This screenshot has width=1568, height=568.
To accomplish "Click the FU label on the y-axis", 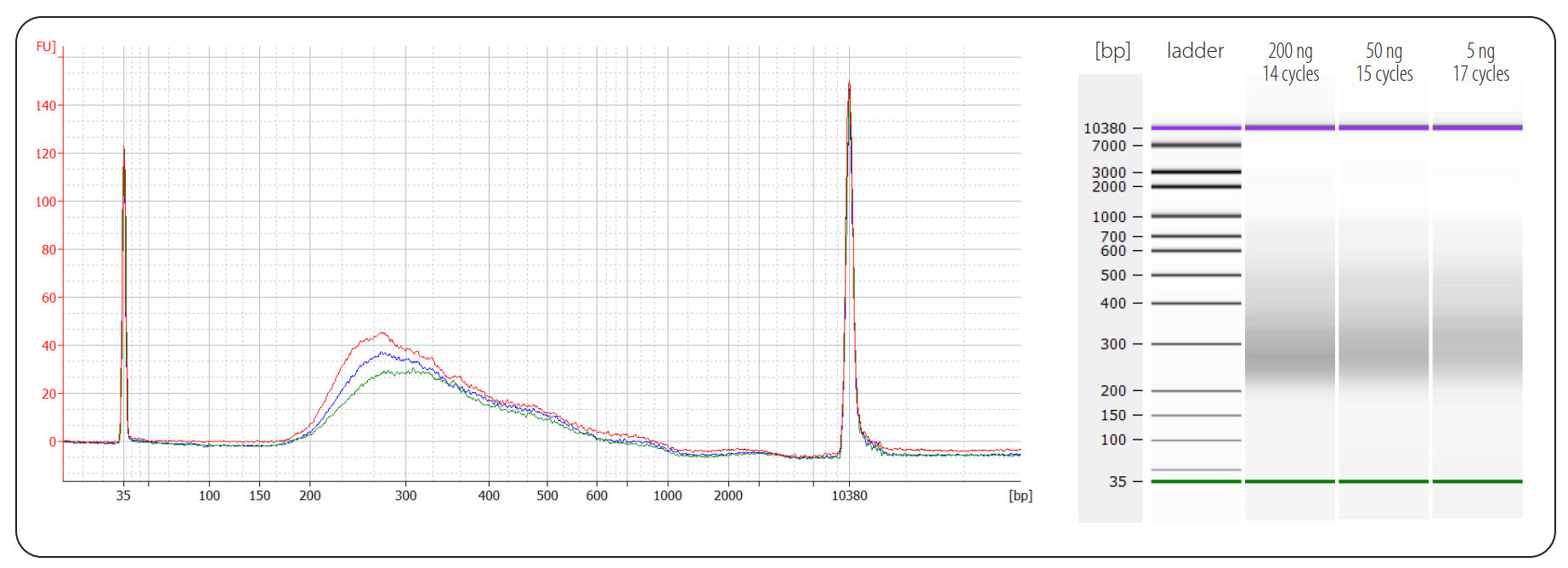I will pyautogui.click(x=46, y=47).
